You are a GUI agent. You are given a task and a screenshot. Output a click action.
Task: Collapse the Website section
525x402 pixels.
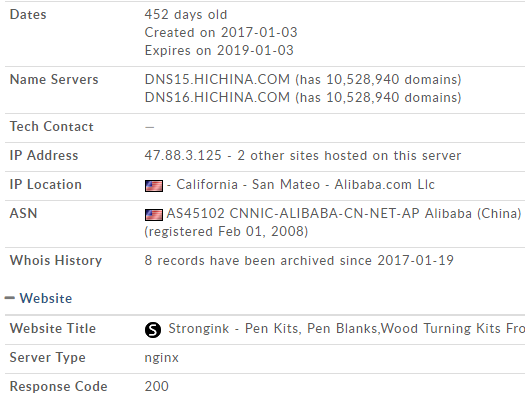[10, 298]
